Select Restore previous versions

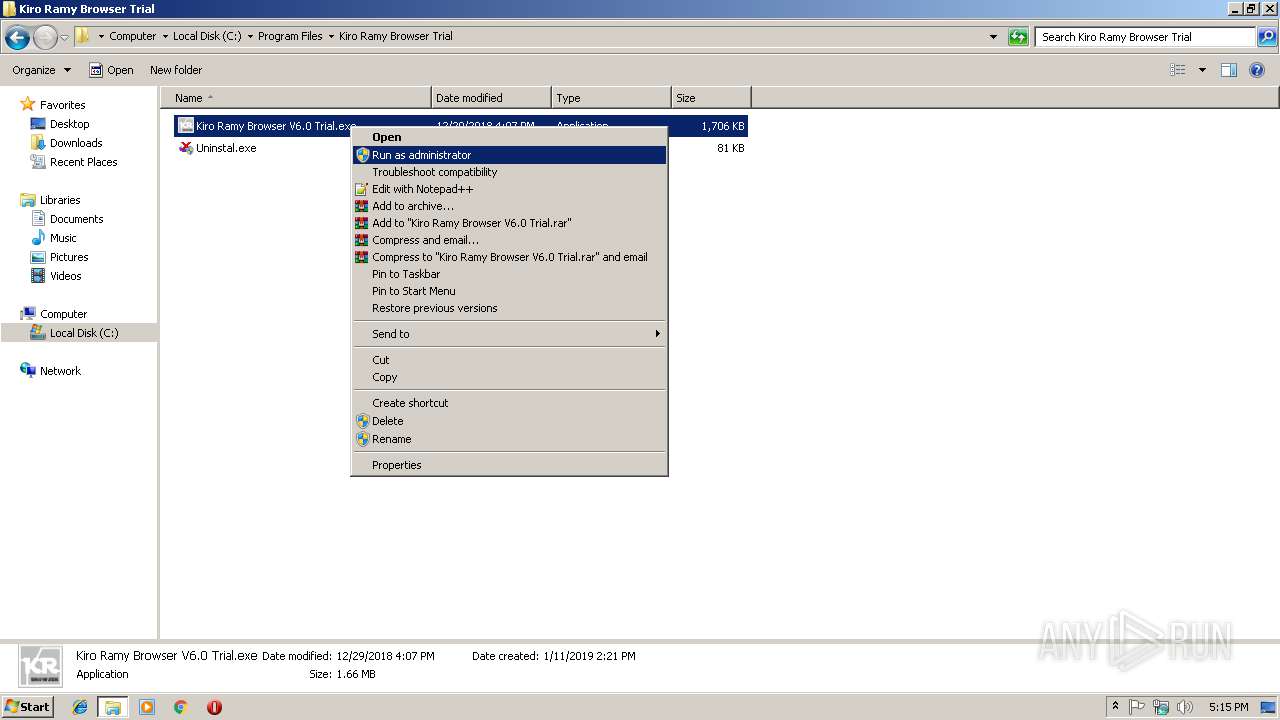click(x=509, y=308)
